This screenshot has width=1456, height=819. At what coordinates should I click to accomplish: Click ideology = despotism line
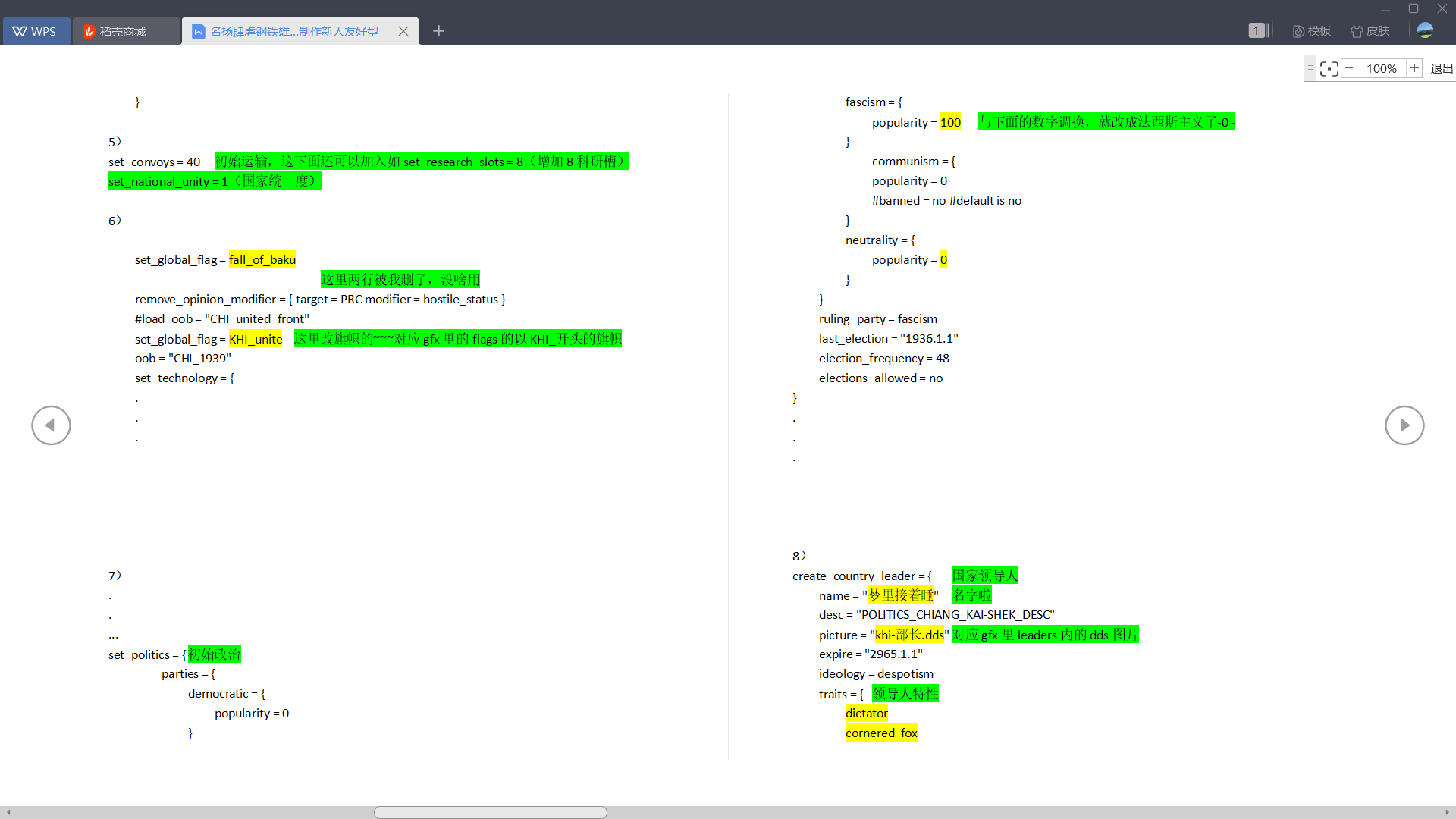pyautogui.click(x=876, y=674)
